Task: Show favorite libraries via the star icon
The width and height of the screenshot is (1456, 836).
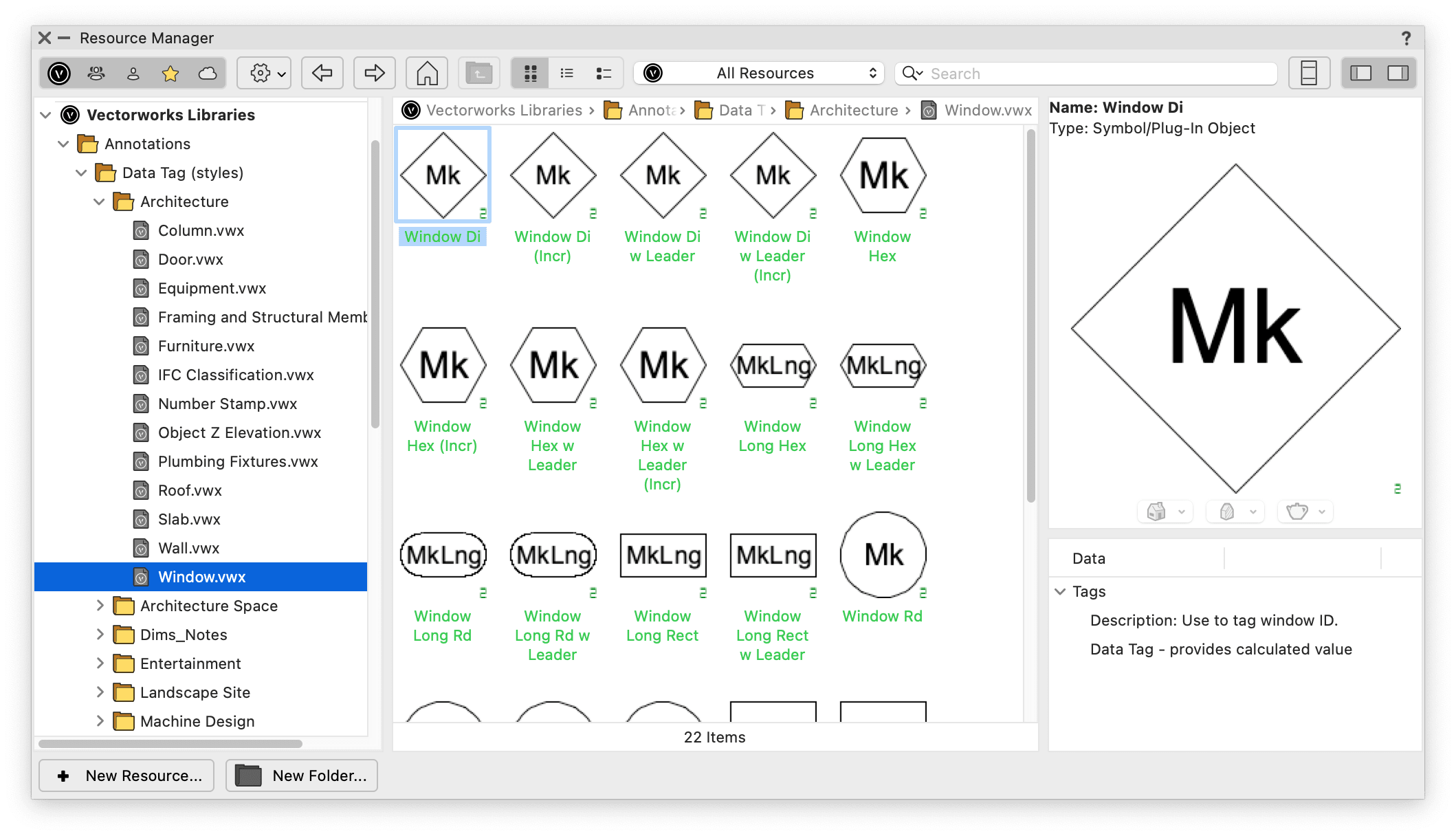Action: click(170, 72)
